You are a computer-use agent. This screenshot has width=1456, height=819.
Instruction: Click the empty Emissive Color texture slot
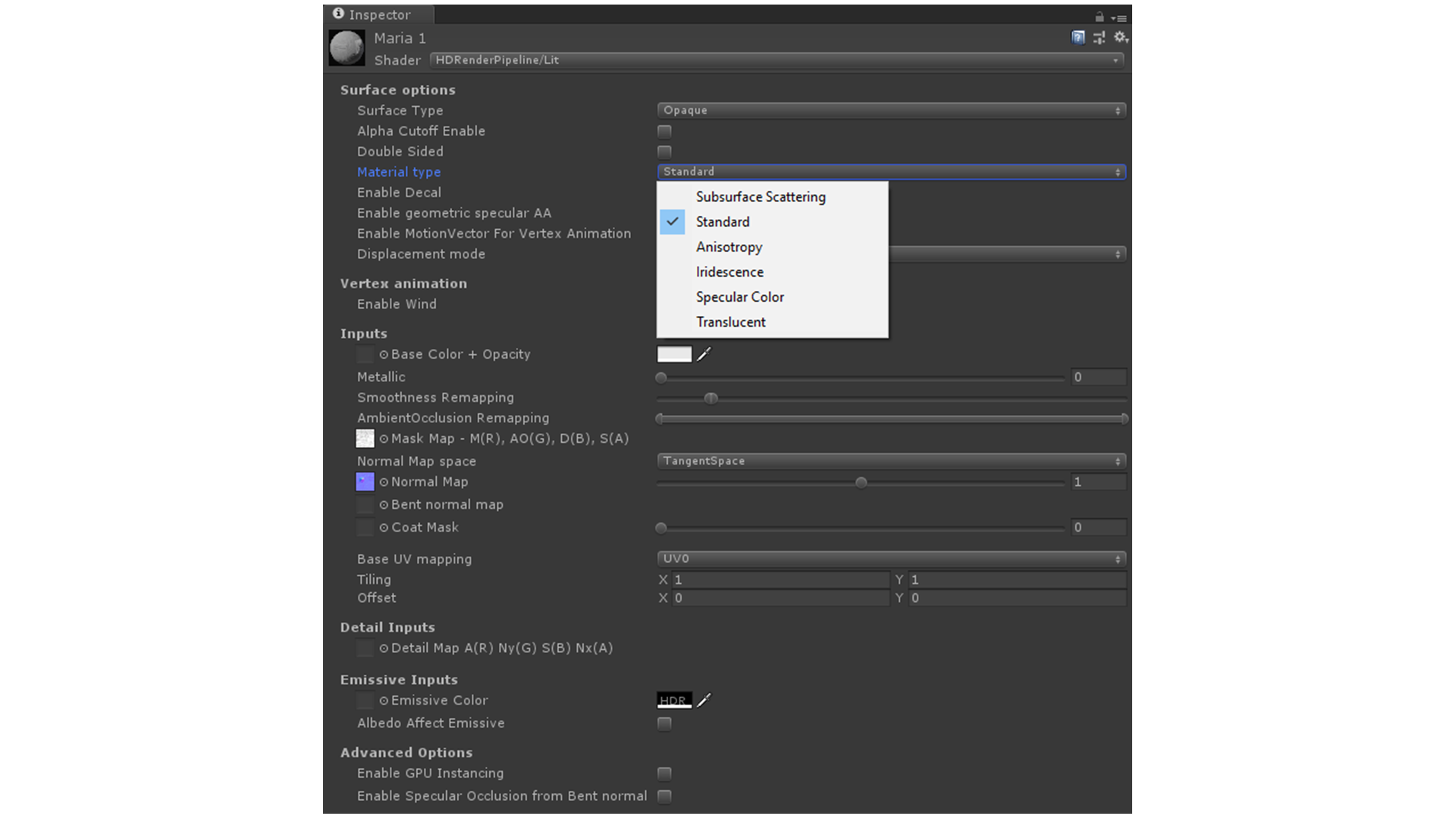pyautogui.click(x=365, y=700)
